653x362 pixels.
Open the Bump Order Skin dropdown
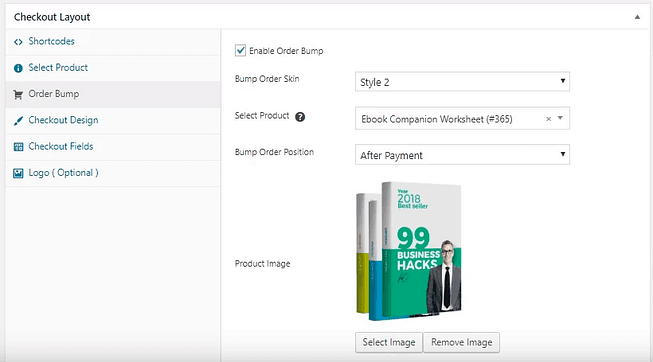462,82
